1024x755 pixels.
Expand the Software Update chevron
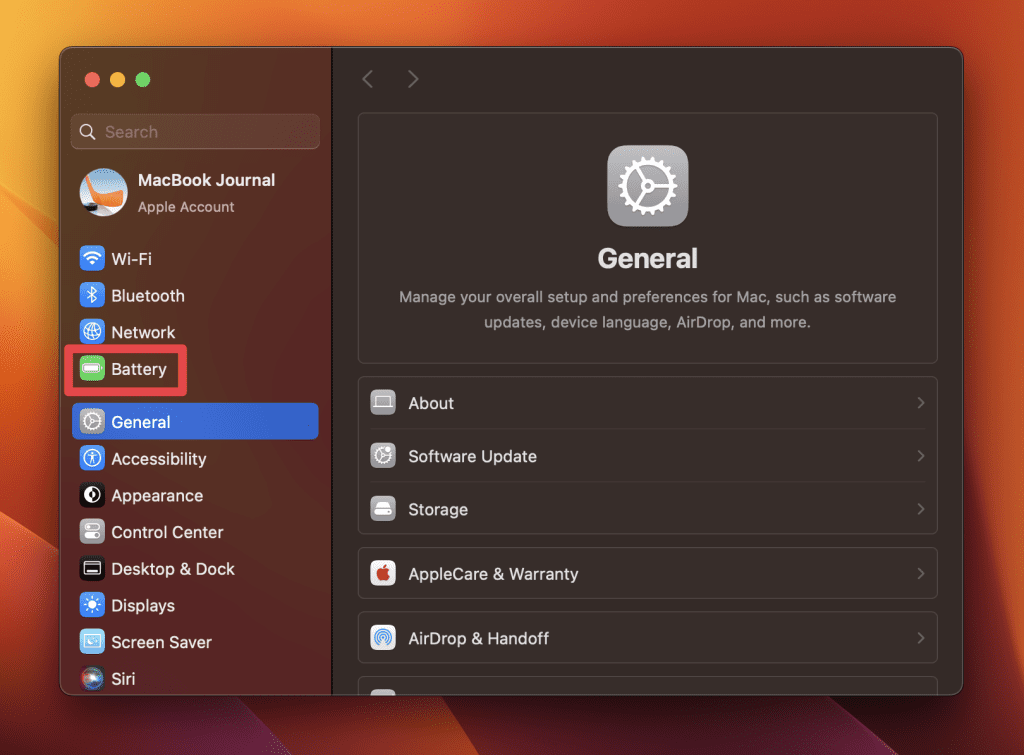[920, 456]
